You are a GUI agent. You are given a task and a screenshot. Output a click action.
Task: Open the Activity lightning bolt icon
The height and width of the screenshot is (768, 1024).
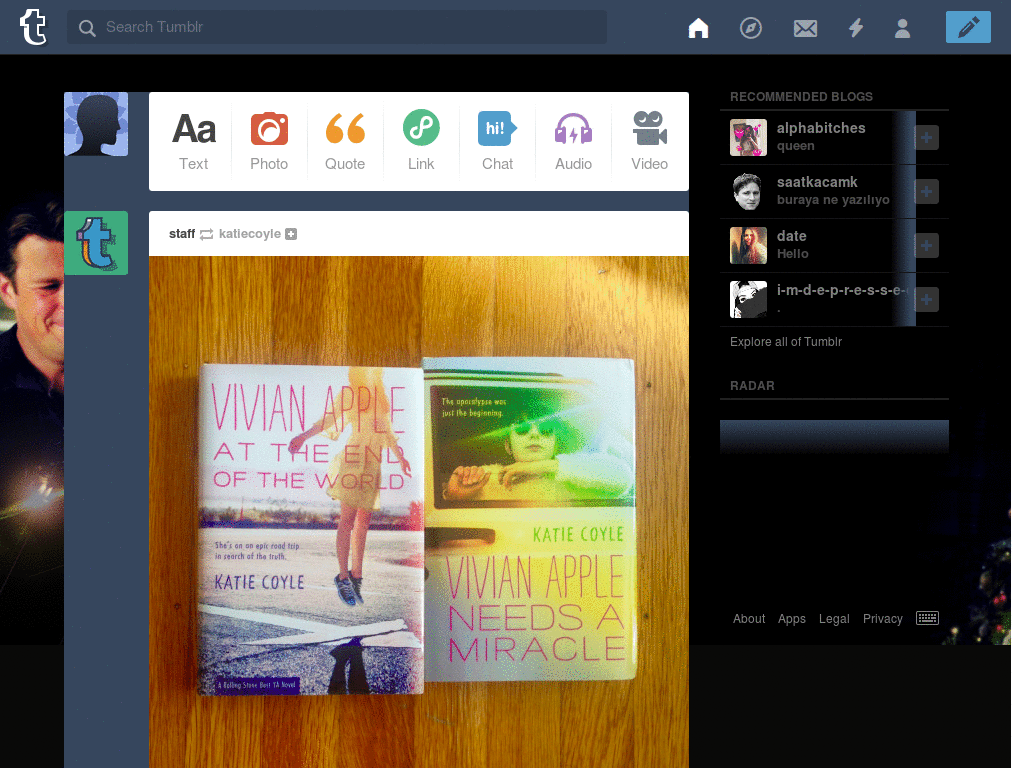pos(856,27)
